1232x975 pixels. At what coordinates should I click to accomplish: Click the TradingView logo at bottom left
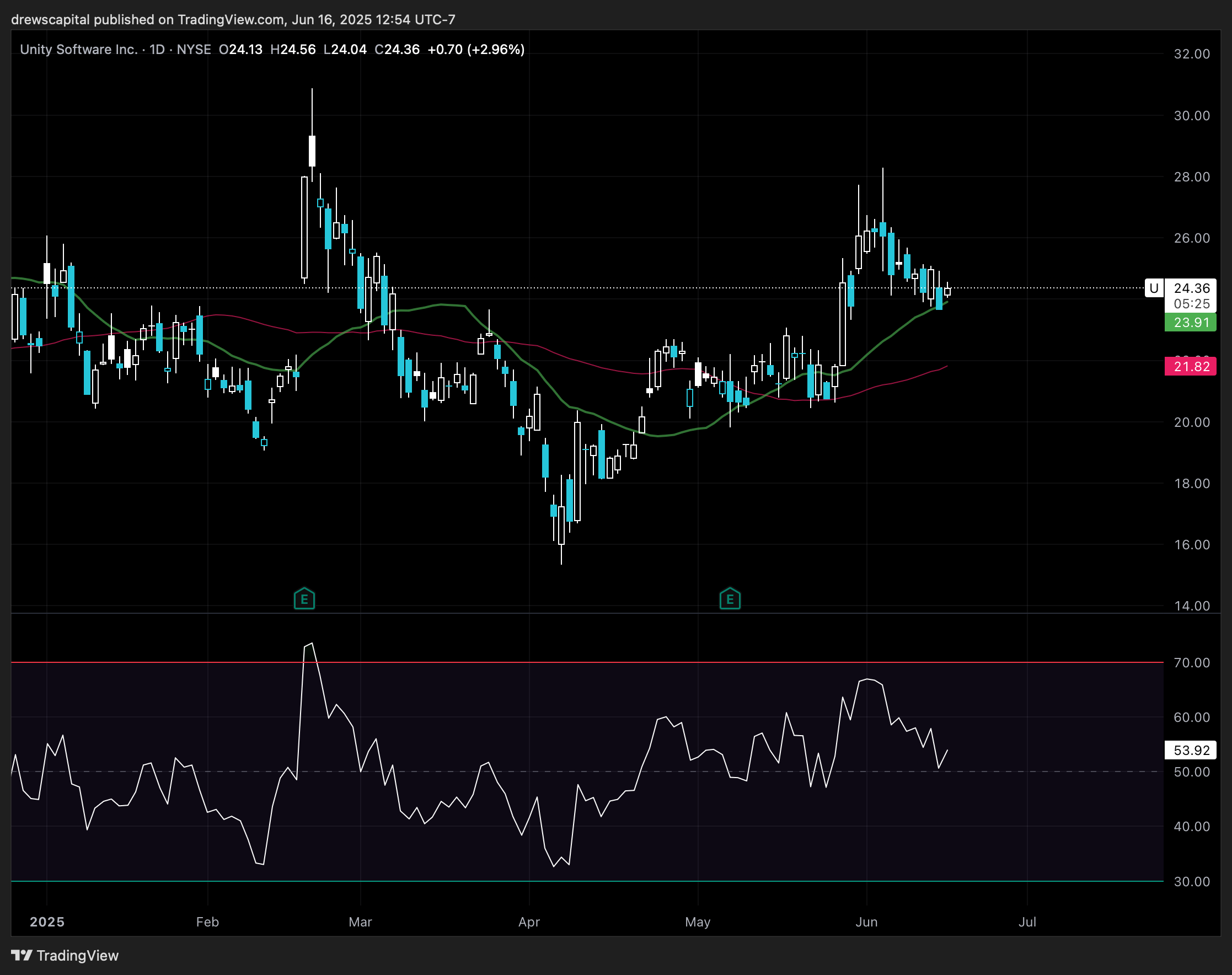(65, 956)
